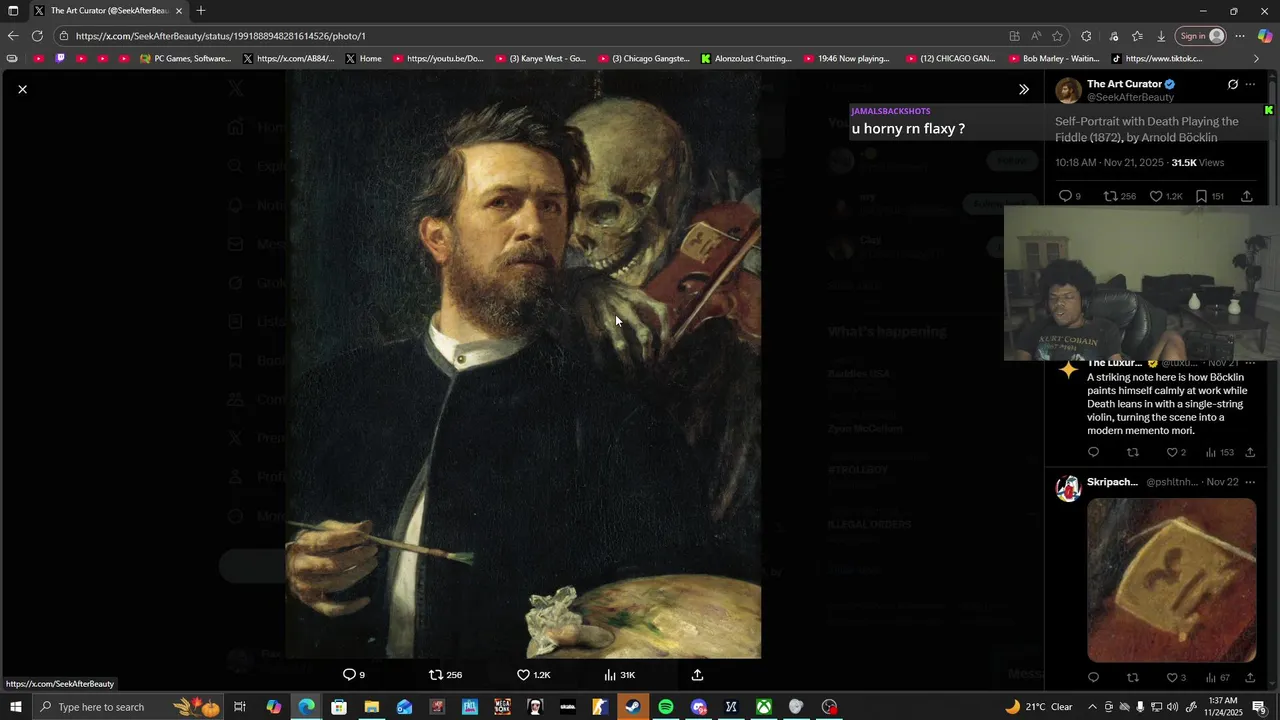The width and height of the screenshot is (1280, 720).
Task: Open a new browser tab
Action: [201, 11]
